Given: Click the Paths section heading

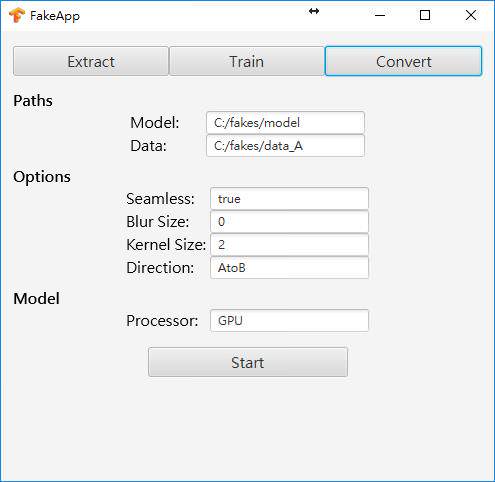Looking at the screenshot, I should coord(33,101).
